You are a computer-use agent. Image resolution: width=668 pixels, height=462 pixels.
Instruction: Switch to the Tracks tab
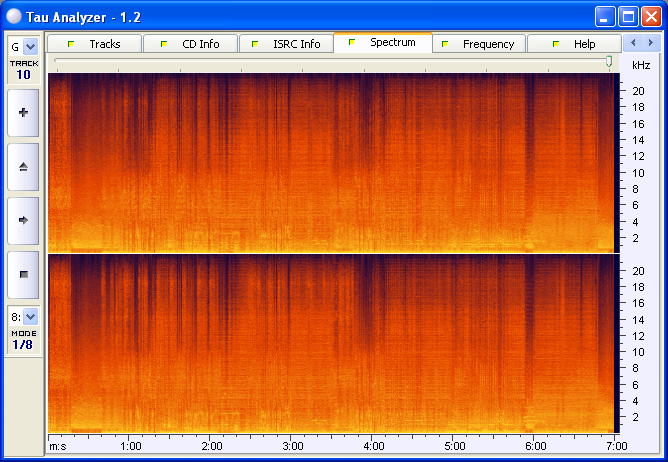[x=94, y=44]
